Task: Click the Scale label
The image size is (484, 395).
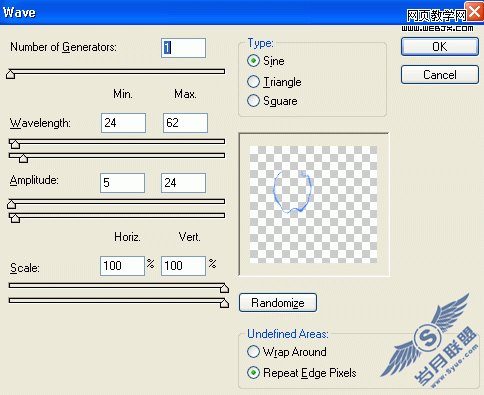Action: [25, 268]
